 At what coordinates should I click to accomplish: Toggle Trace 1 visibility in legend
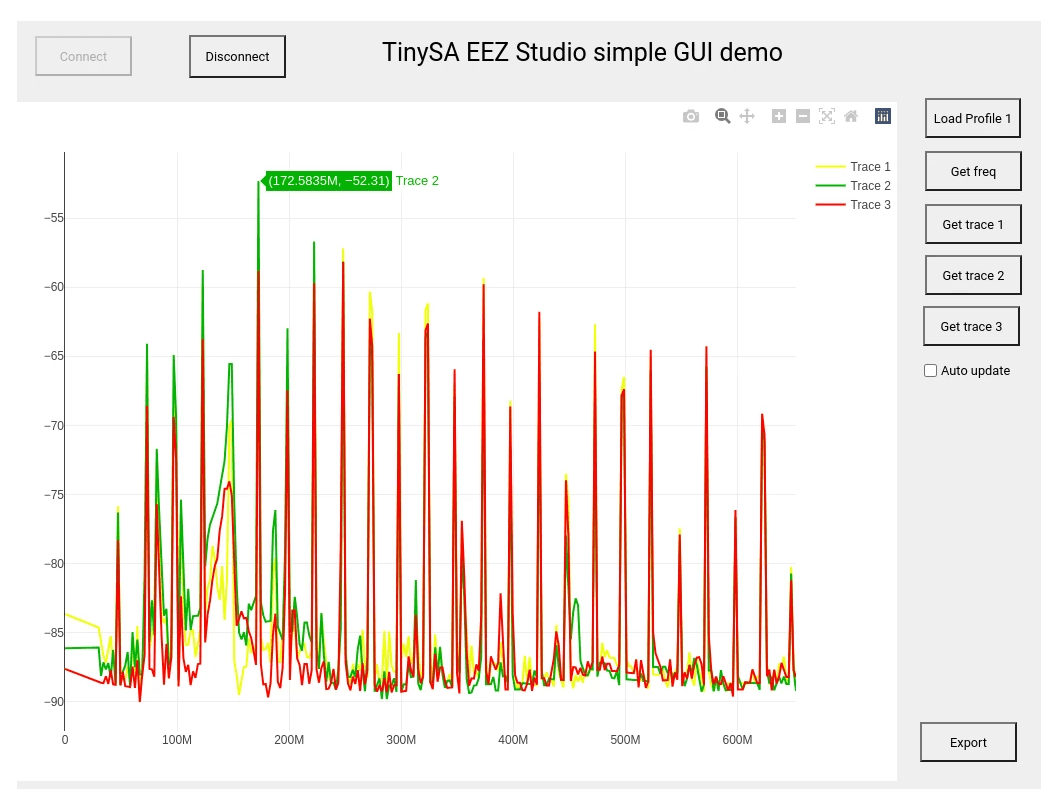(x=853, y=166)
